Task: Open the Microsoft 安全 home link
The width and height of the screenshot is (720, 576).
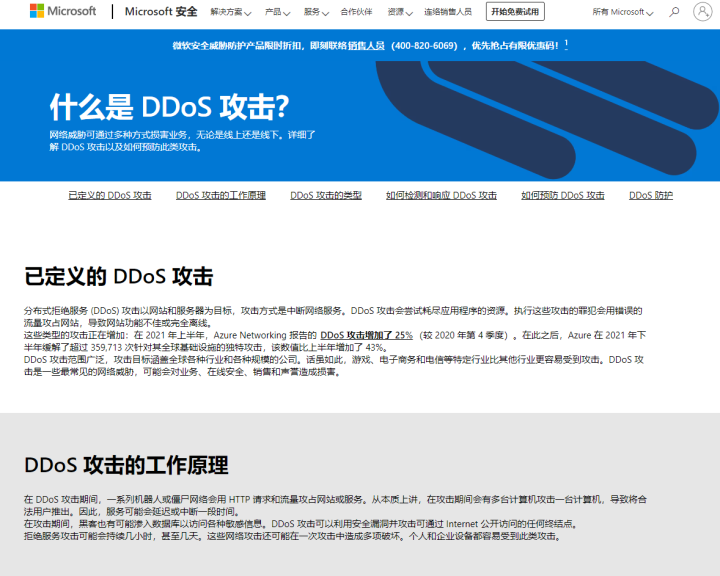Action: tap(161, 11)
